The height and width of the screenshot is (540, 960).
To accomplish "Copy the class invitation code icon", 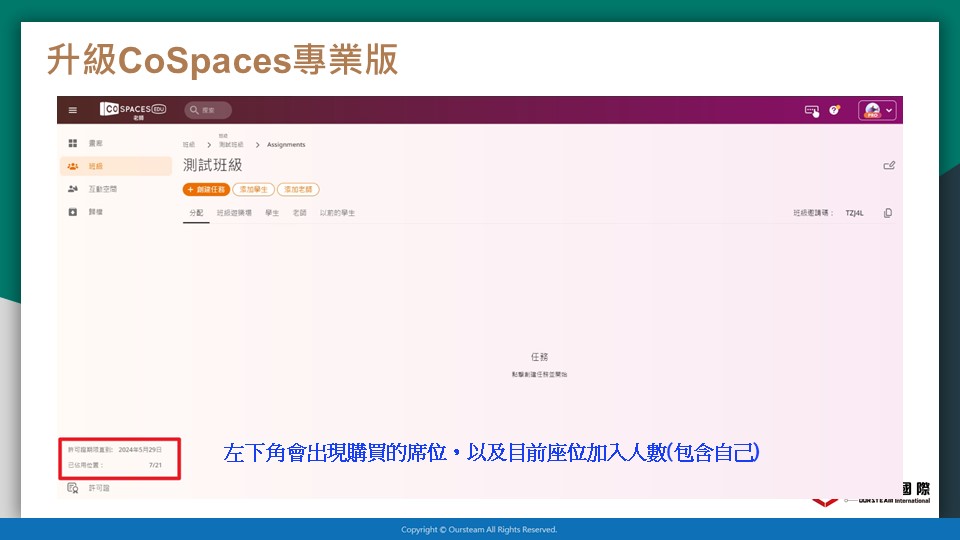I will 888,213.
